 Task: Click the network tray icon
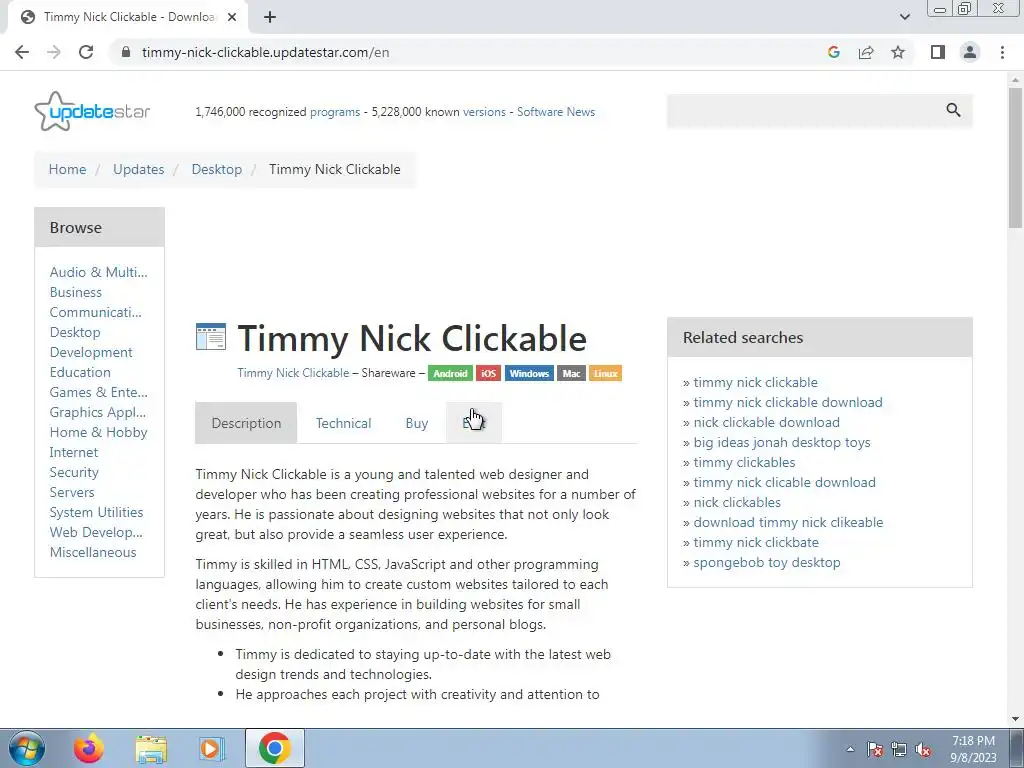click(x=899, y=749)
